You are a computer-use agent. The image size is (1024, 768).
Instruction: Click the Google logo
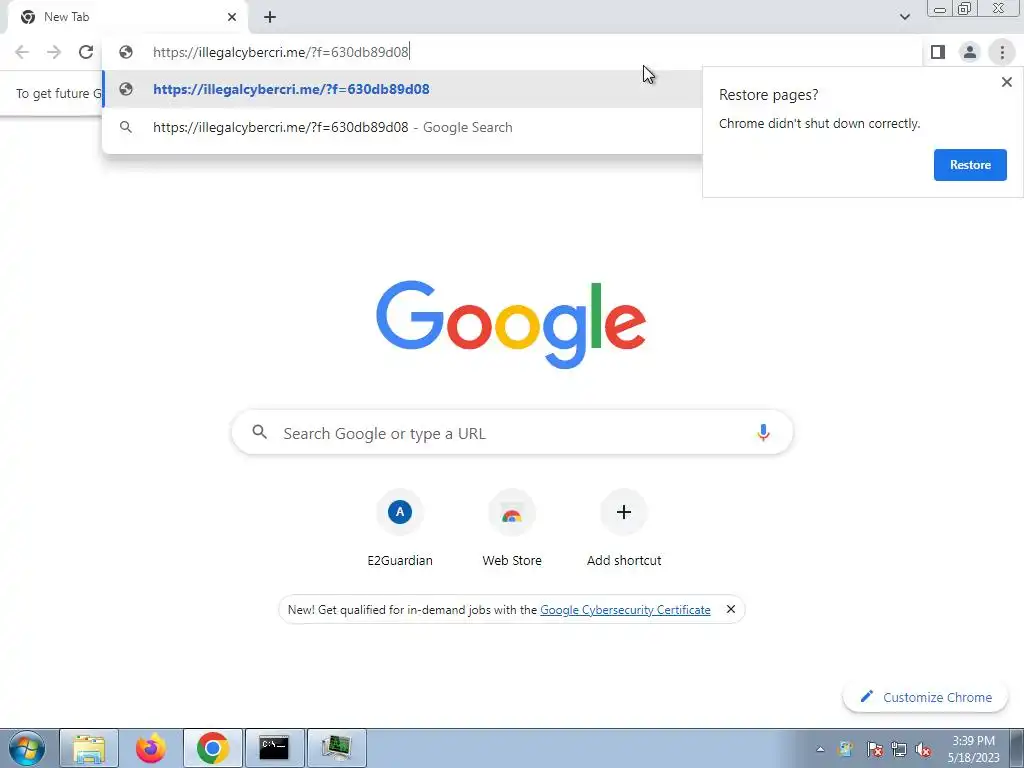pyautogui.click(x=511, y=324)
